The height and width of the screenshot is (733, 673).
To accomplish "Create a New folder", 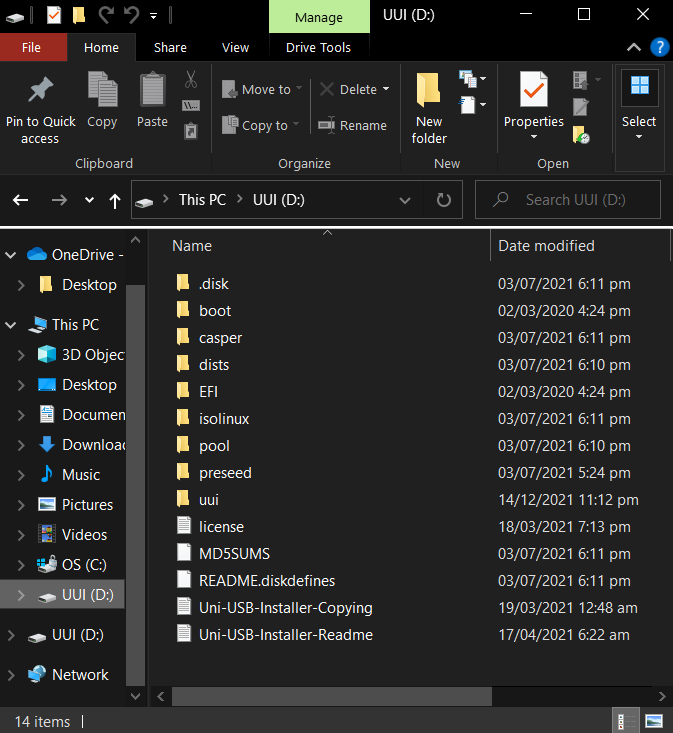I will pos(429,108).
